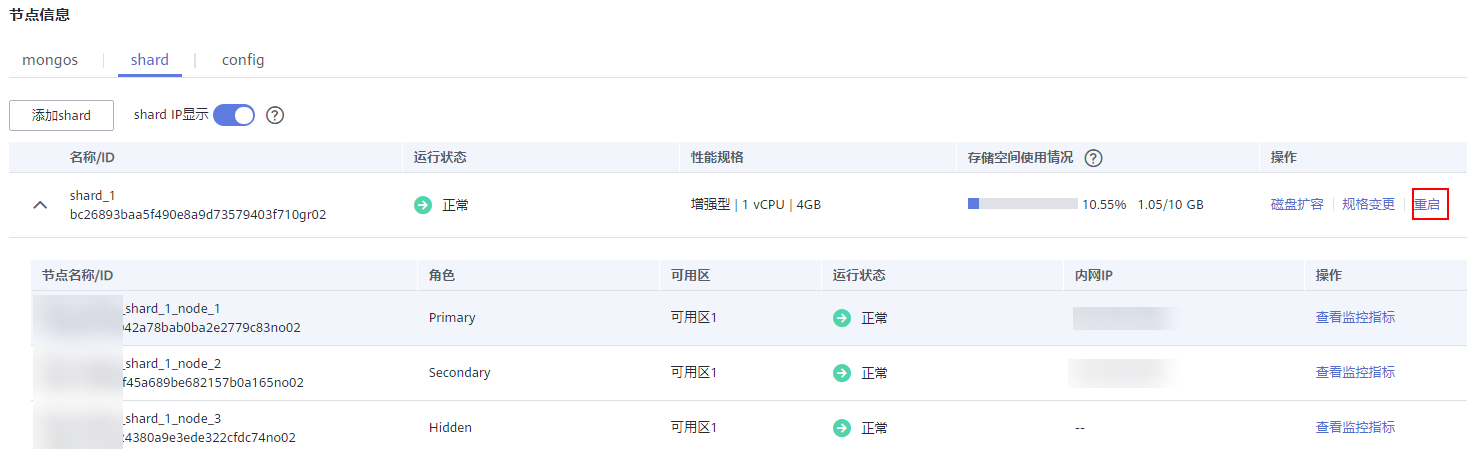The height and width of the screenshot is (449, 1467).
Task: View 查看监控指标 for Primary node
Action: [1355, 317]
